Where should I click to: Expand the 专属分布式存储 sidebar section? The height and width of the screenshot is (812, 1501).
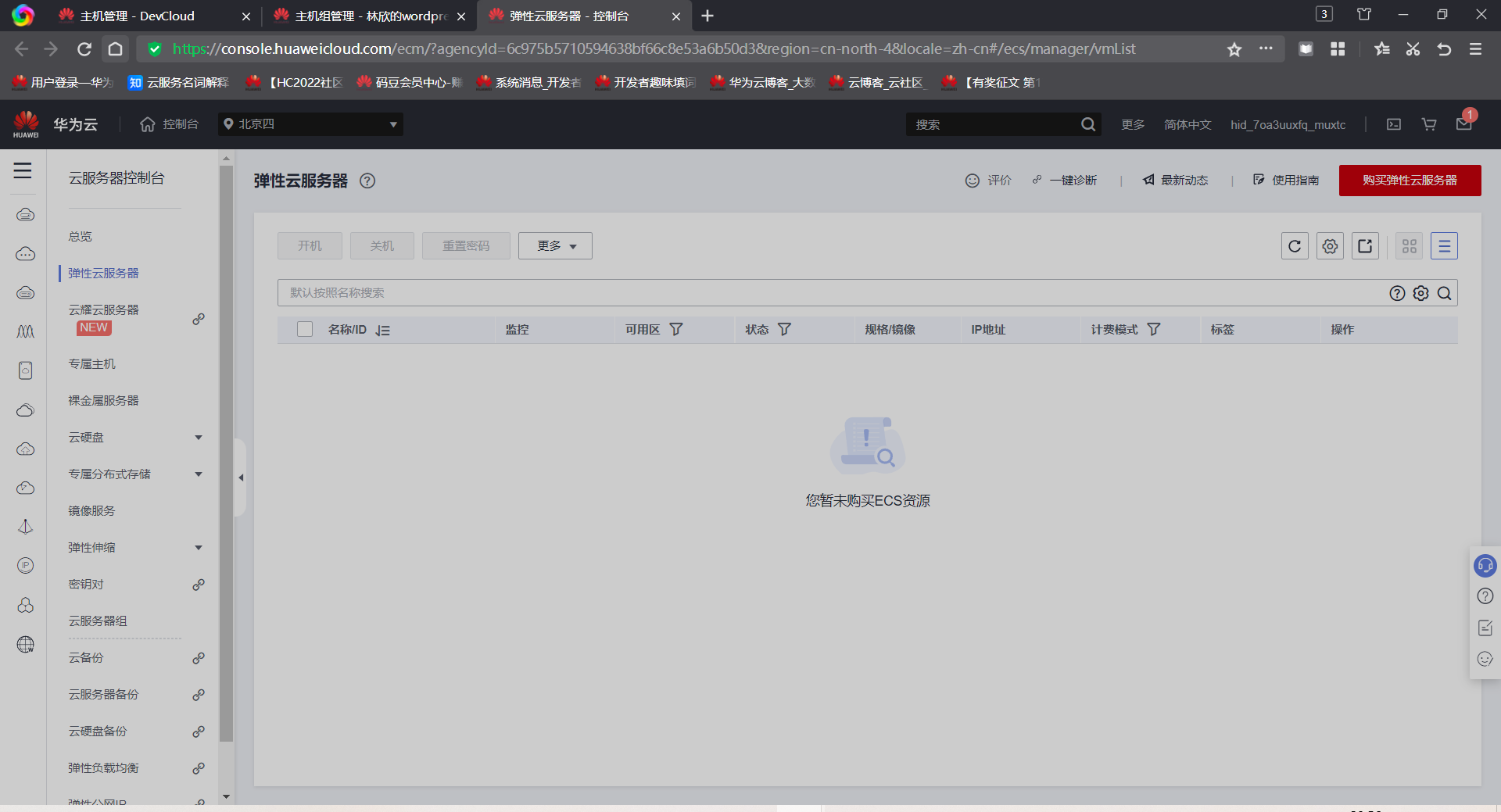(x=199, y=474)
